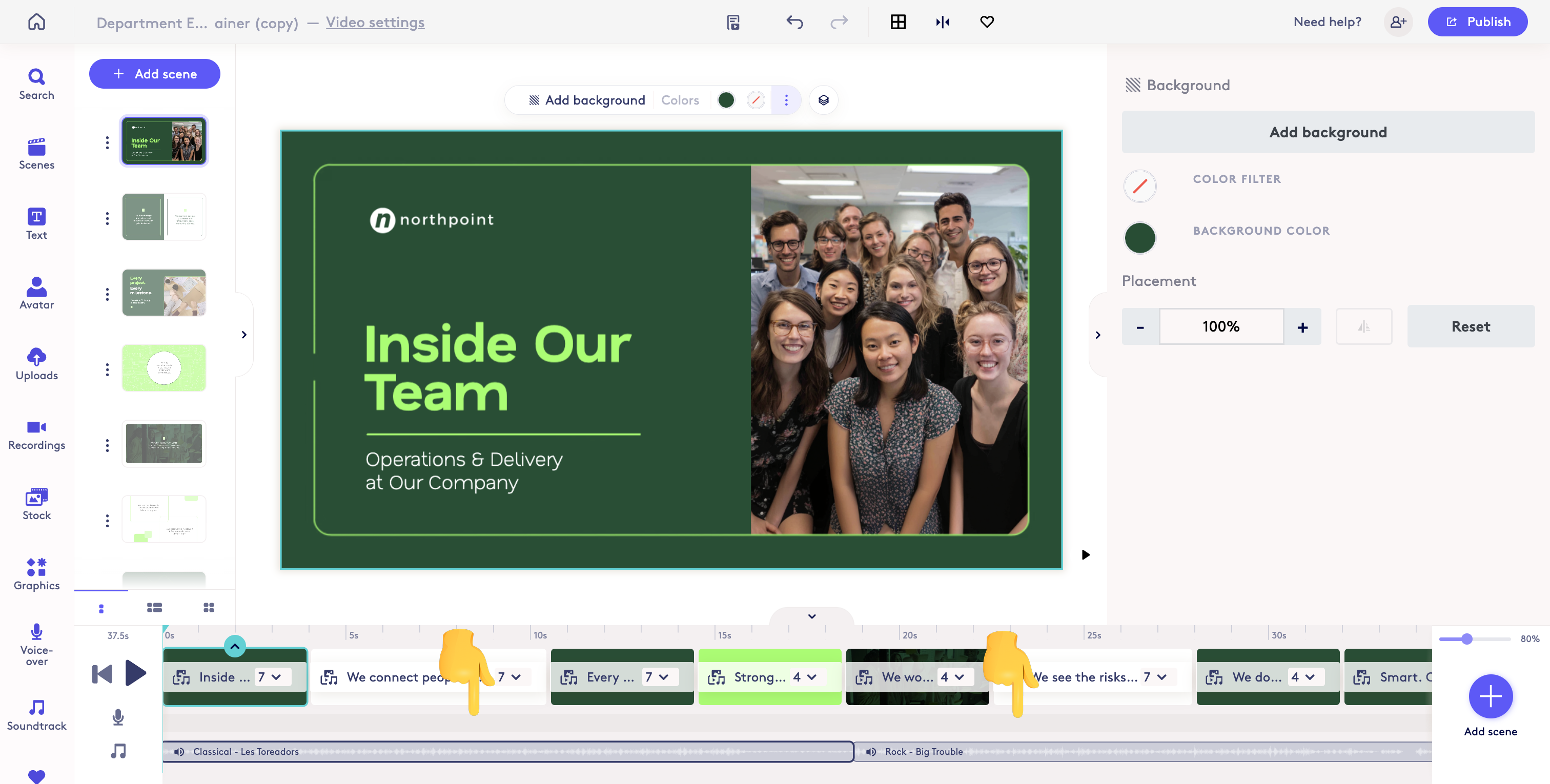Screen dimensions: 1550x784
Task: Click the background color swatch
Action: 1139,238
